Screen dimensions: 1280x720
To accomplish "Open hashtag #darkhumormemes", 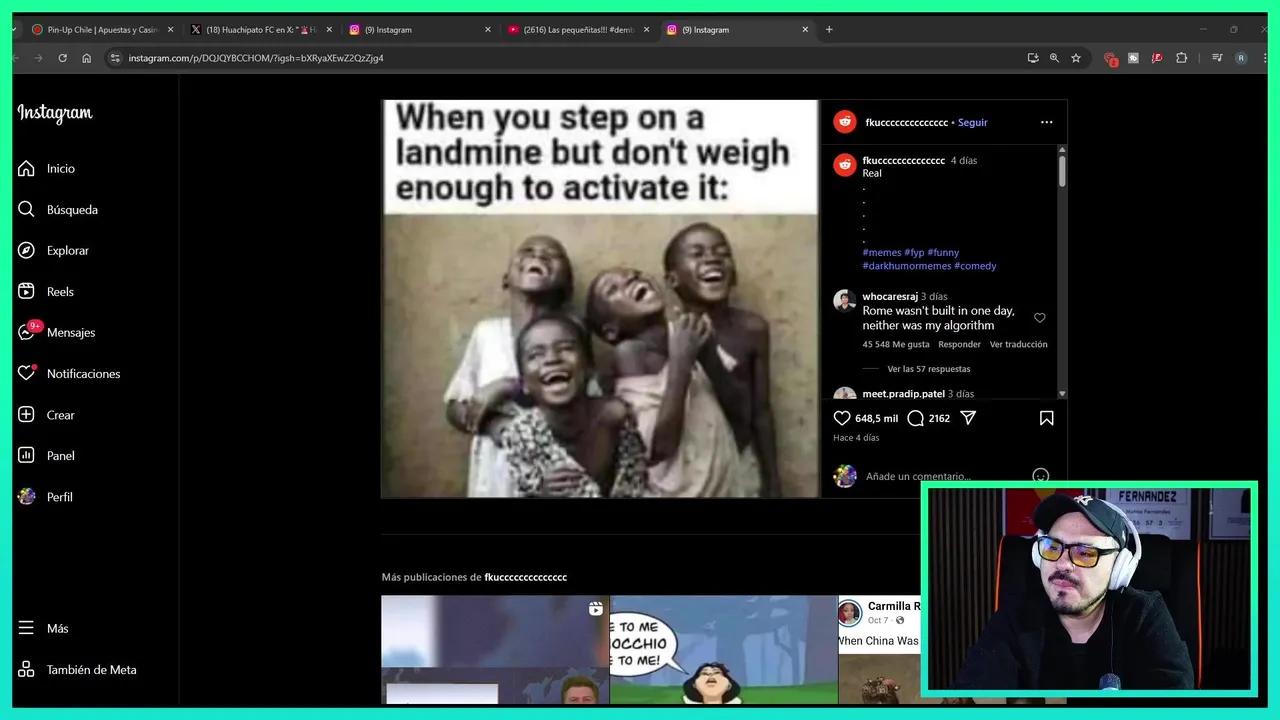I will [x=907, y=266].
